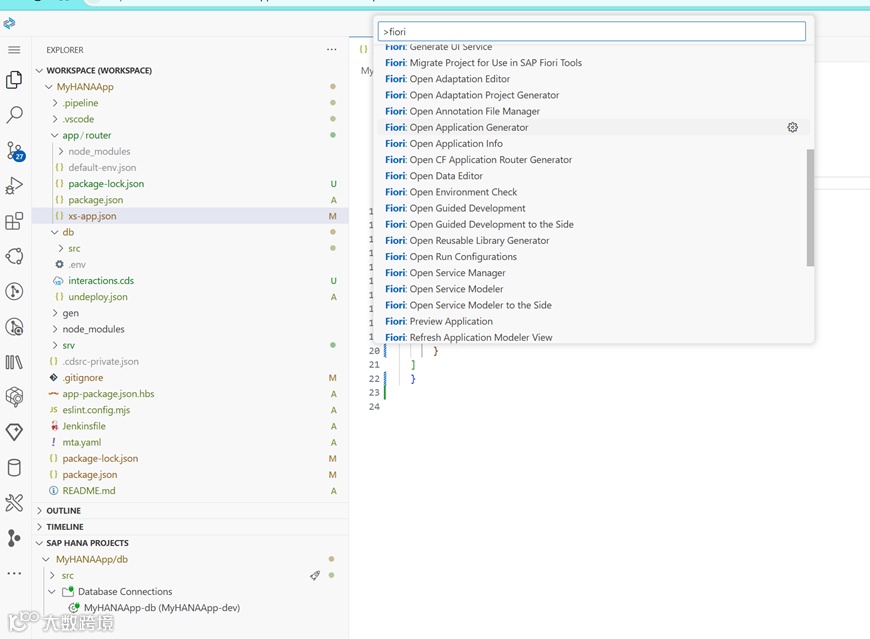Select Fiori: Open Run Configurations command
870x639 pixels.
click(594, 256)
